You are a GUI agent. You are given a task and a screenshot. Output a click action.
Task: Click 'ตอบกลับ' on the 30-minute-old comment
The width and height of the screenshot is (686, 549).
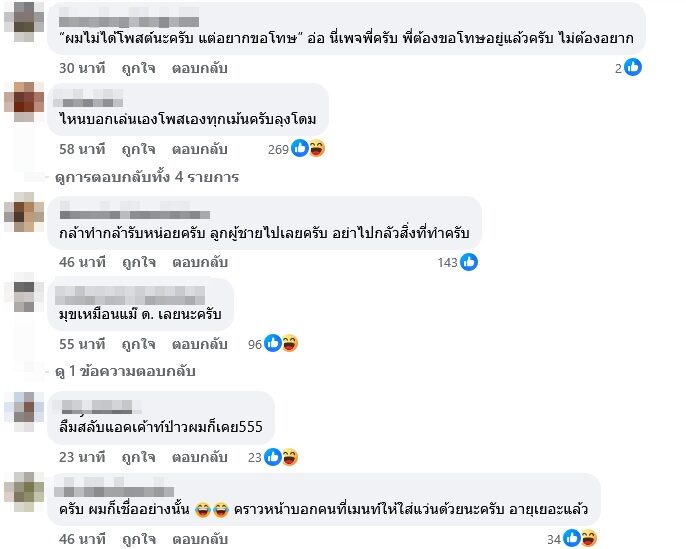[x=200, y=68]
